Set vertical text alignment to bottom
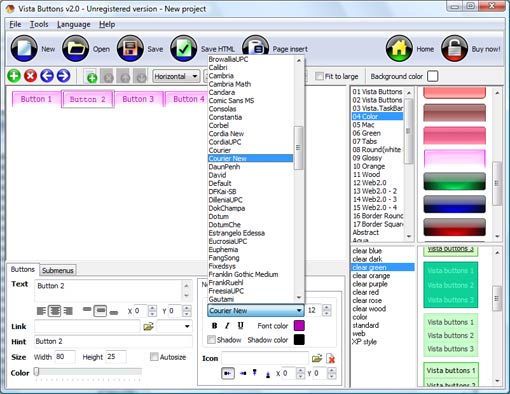The width and height of the screenshot is (510, 394). [114, 312]
